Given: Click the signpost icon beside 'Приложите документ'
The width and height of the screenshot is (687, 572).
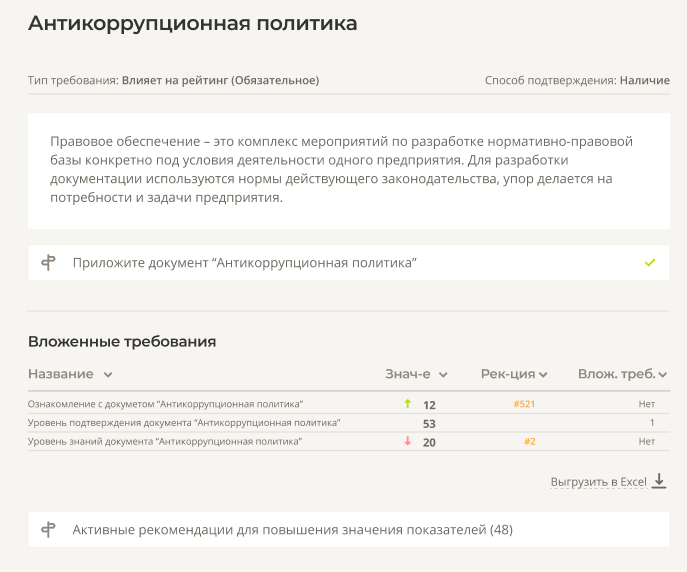Looking at the screenshot, I should pos(48,263).
